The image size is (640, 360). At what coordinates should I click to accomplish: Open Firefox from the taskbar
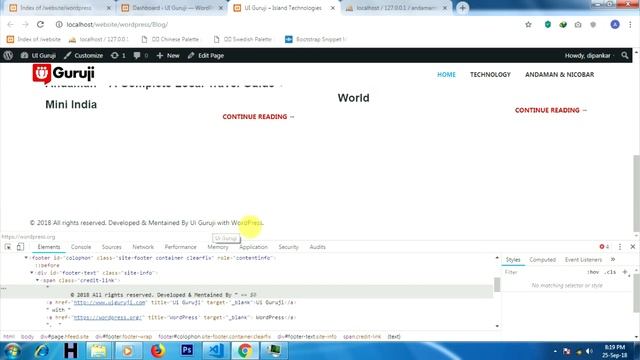(x=157, y=351)
